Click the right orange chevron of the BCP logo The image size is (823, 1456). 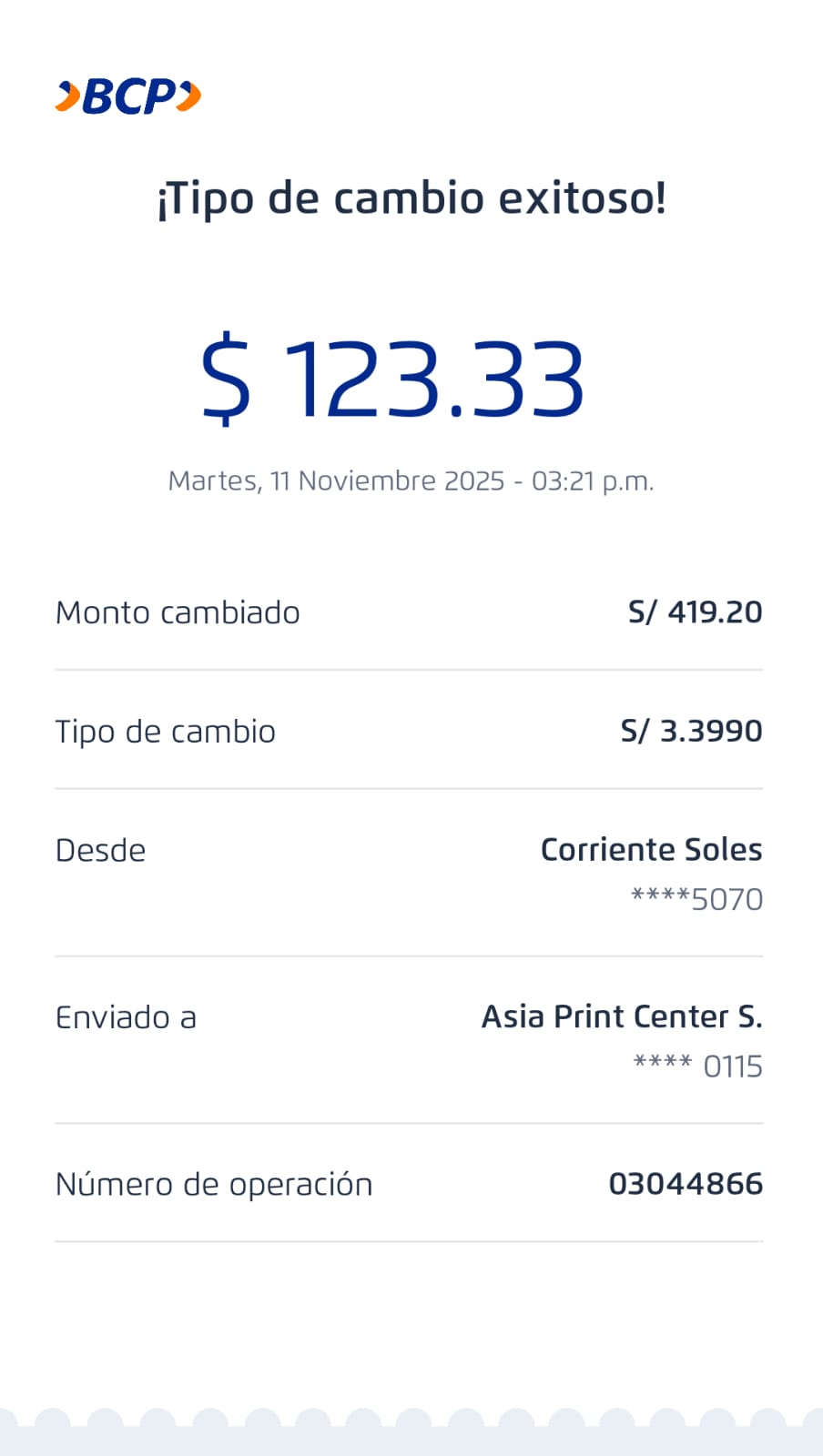(188, 96)
